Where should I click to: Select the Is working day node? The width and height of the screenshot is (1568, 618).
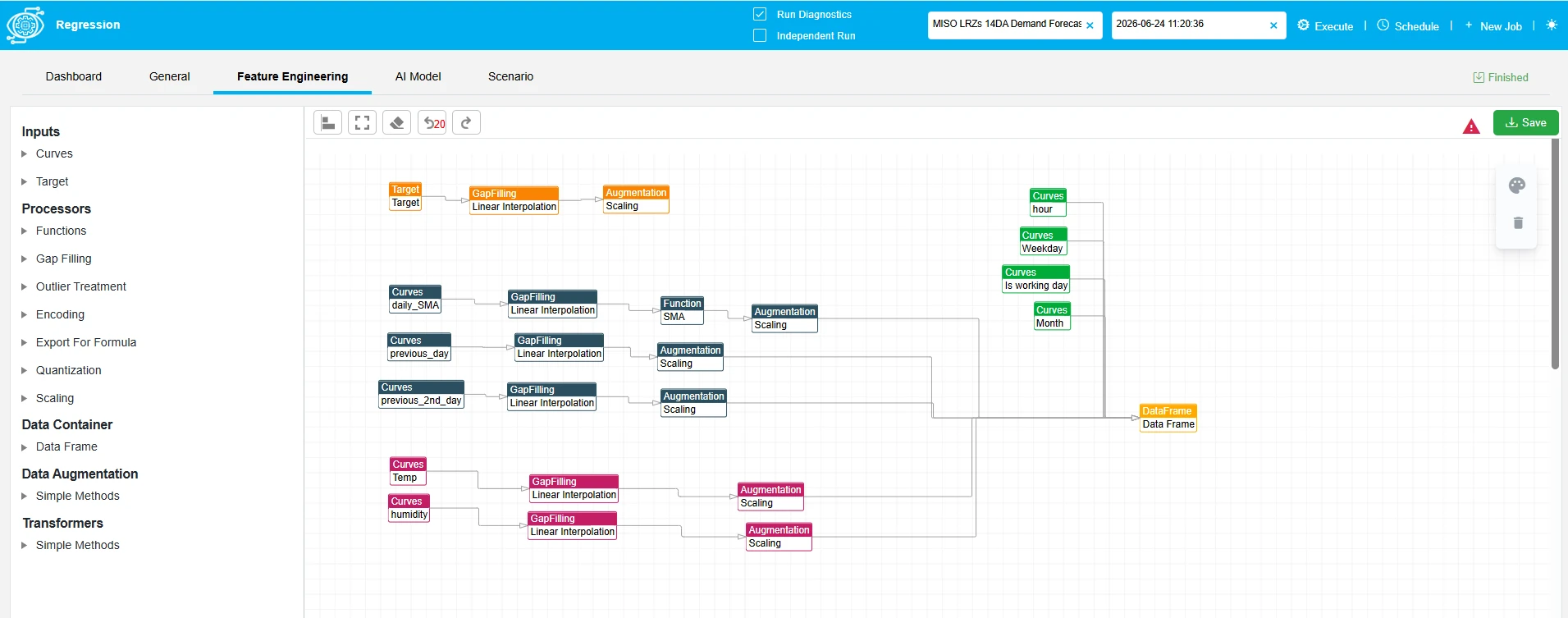pyautogui.click(x=1036, y=279)
